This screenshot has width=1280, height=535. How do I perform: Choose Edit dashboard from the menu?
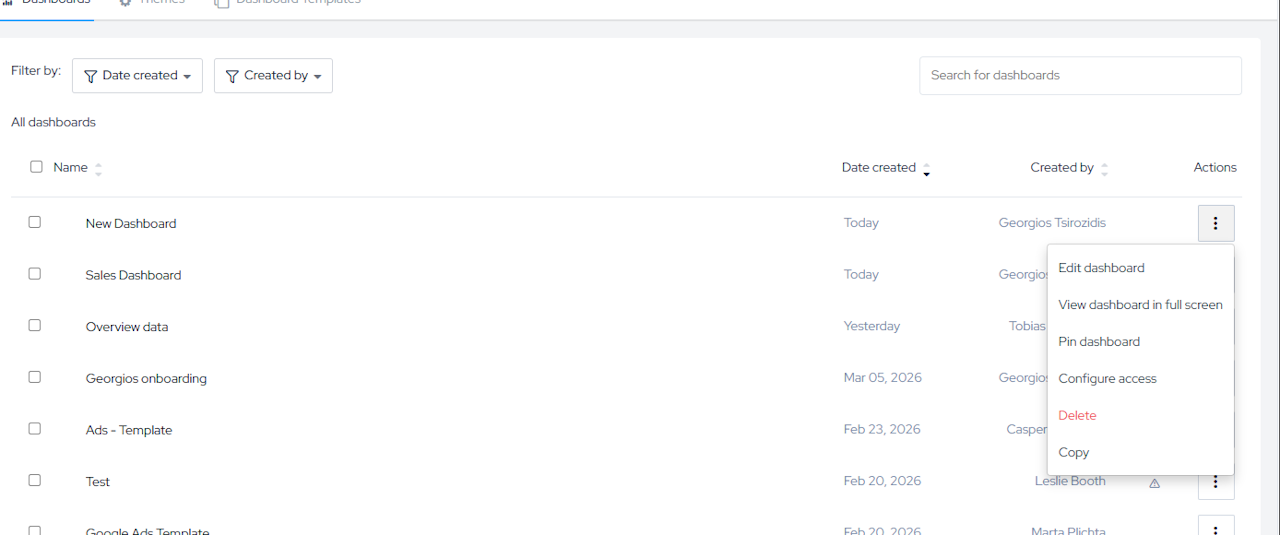(1101, 268)
